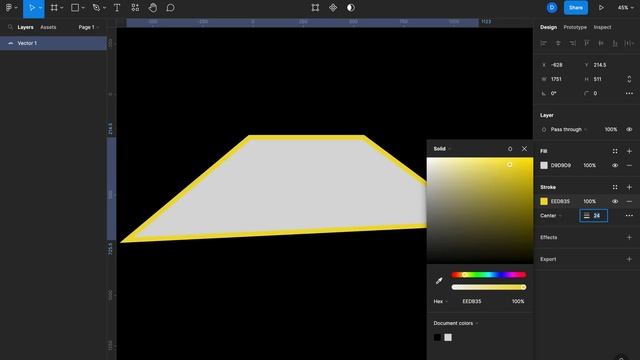The height and width of the screenshot is (360, 640).
Task: Open the Move tools dropdown arrow
Action: 40,8
